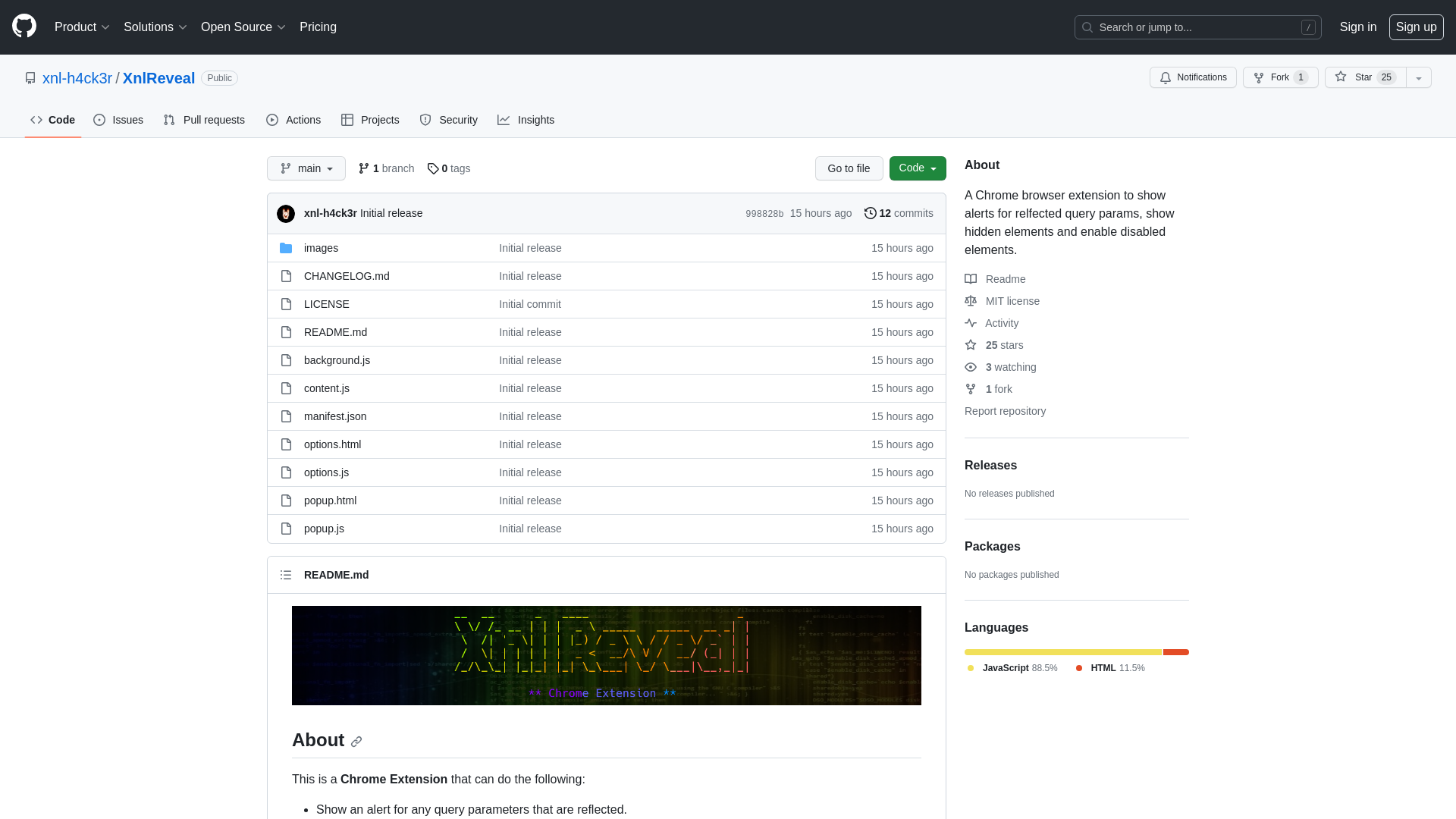Viewport: 1456px width, 819px height.
Task: View the 12 commits history
Action: tap(899, 213)
